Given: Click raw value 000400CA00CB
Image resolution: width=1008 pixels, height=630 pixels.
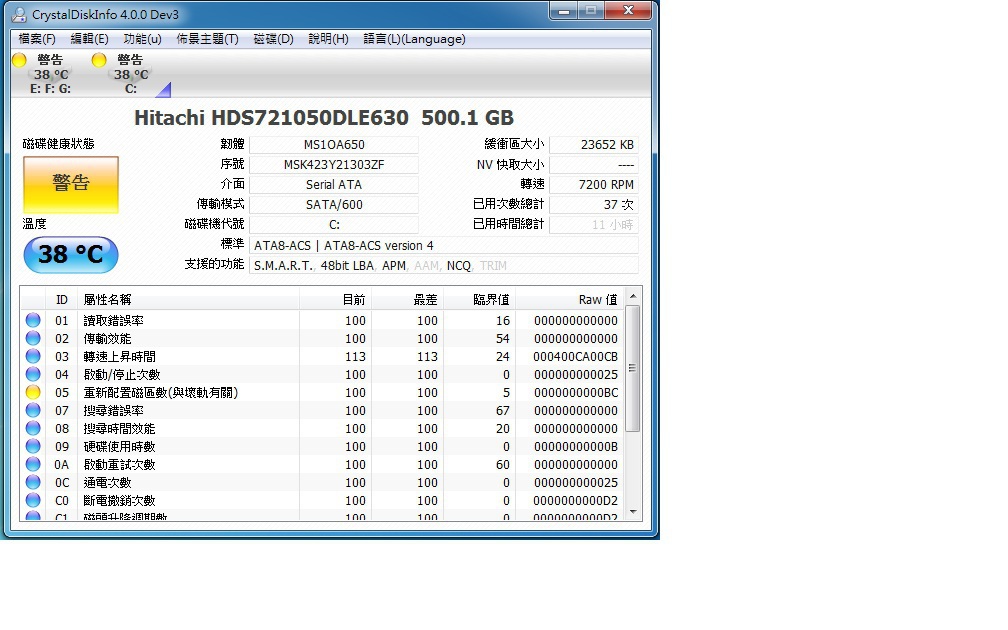Looking at the screenshot, I should click(x=575, y=356).
